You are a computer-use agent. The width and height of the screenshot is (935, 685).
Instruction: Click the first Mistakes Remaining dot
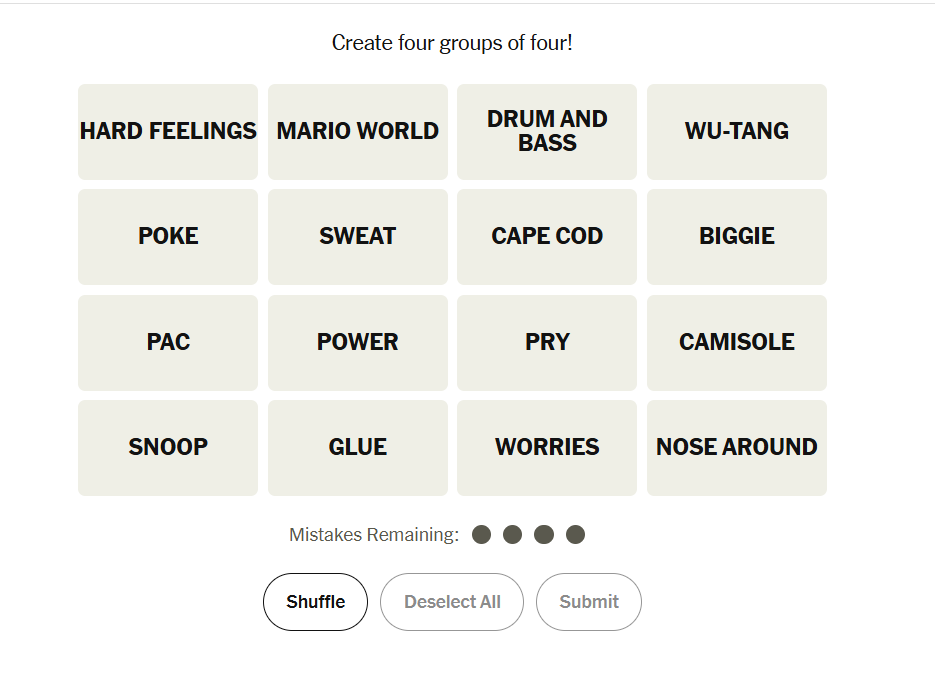(481, 535)
